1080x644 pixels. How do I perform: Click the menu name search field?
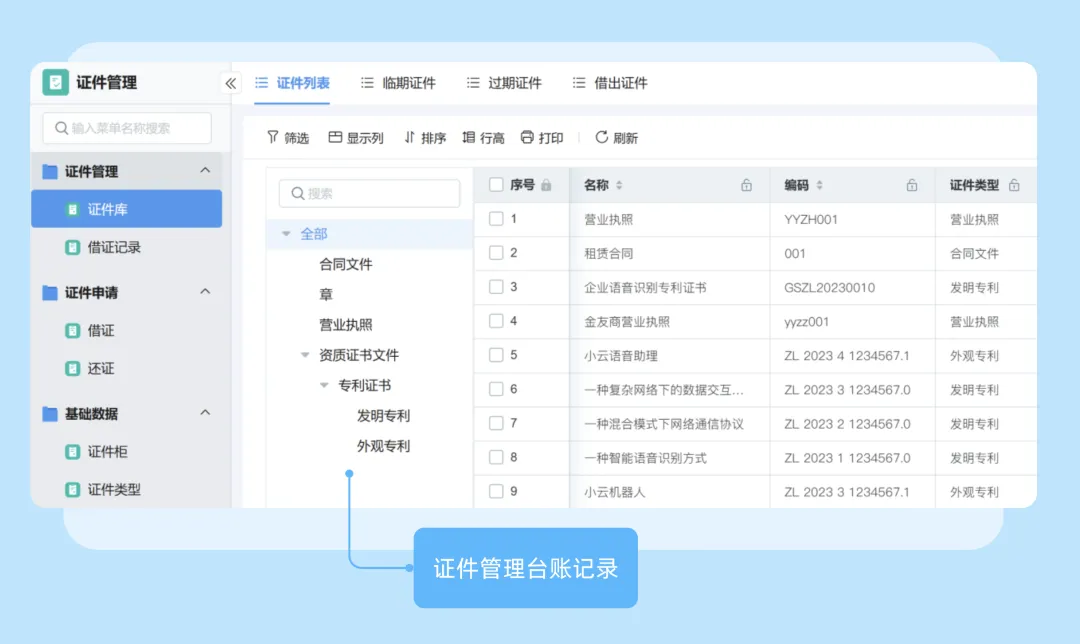tap(127, 128)
